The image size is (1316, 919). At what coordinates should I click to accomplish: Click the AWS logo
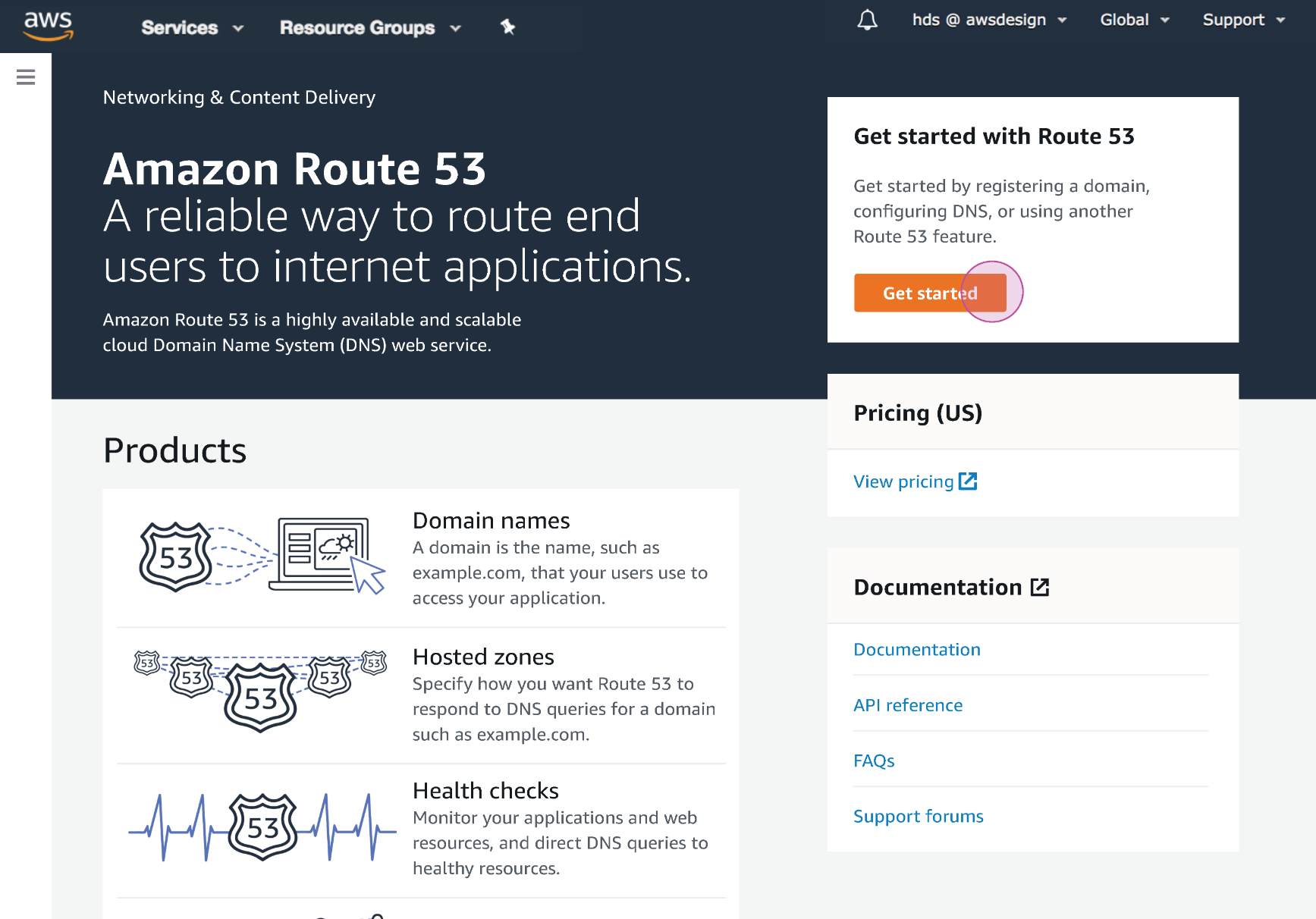(x=49, y=26)
